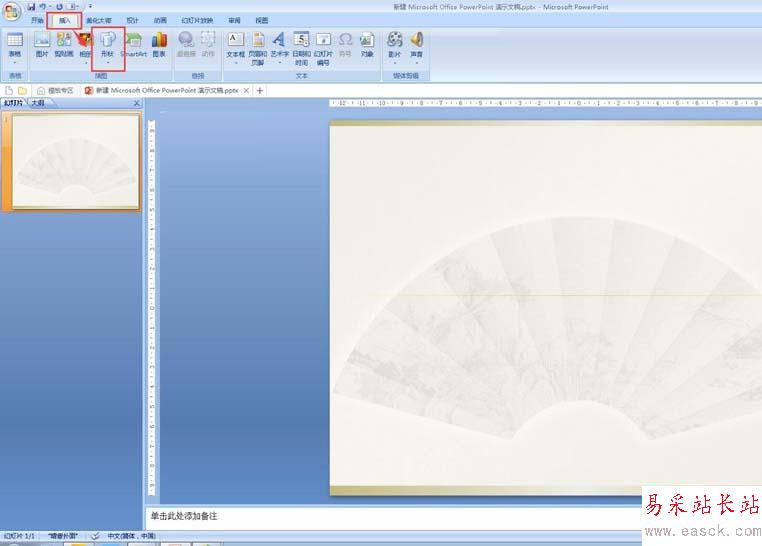Switch to the 设计 (Design) tab
762x546 pixels.
click(x=132, y=20)
